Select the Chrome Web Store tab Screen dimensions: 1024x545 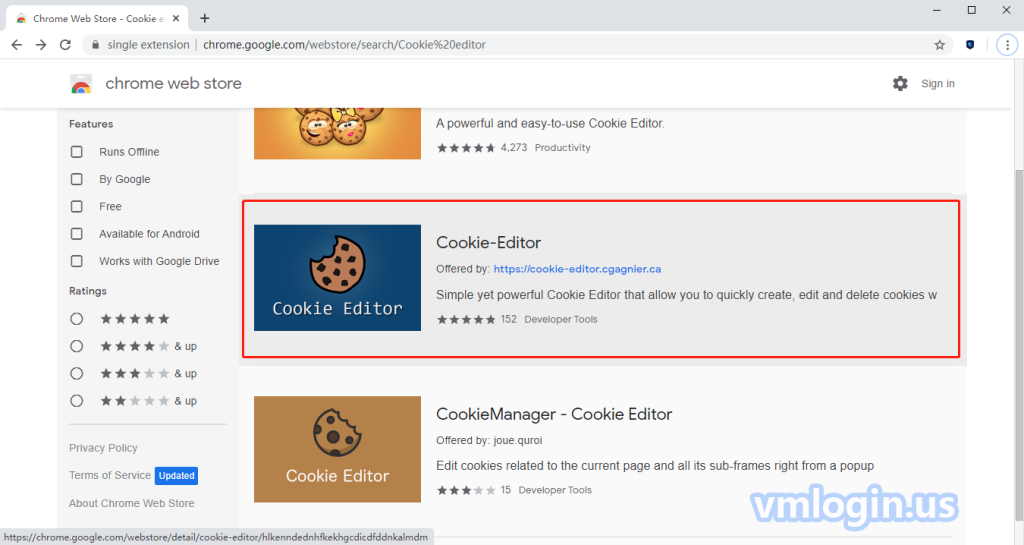98,18
